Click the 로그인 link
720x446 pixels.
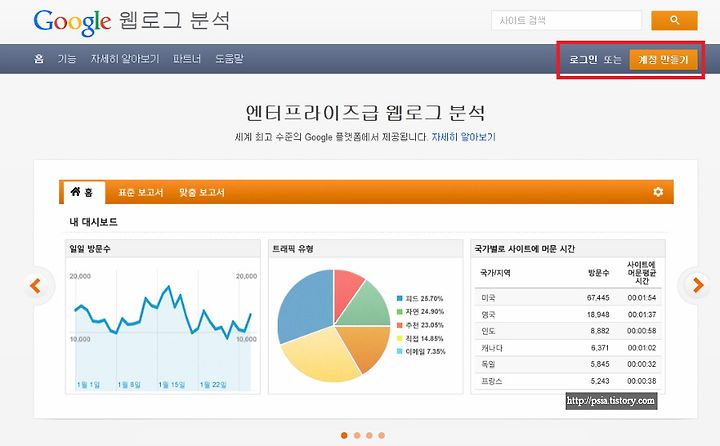tap(583, 60)
